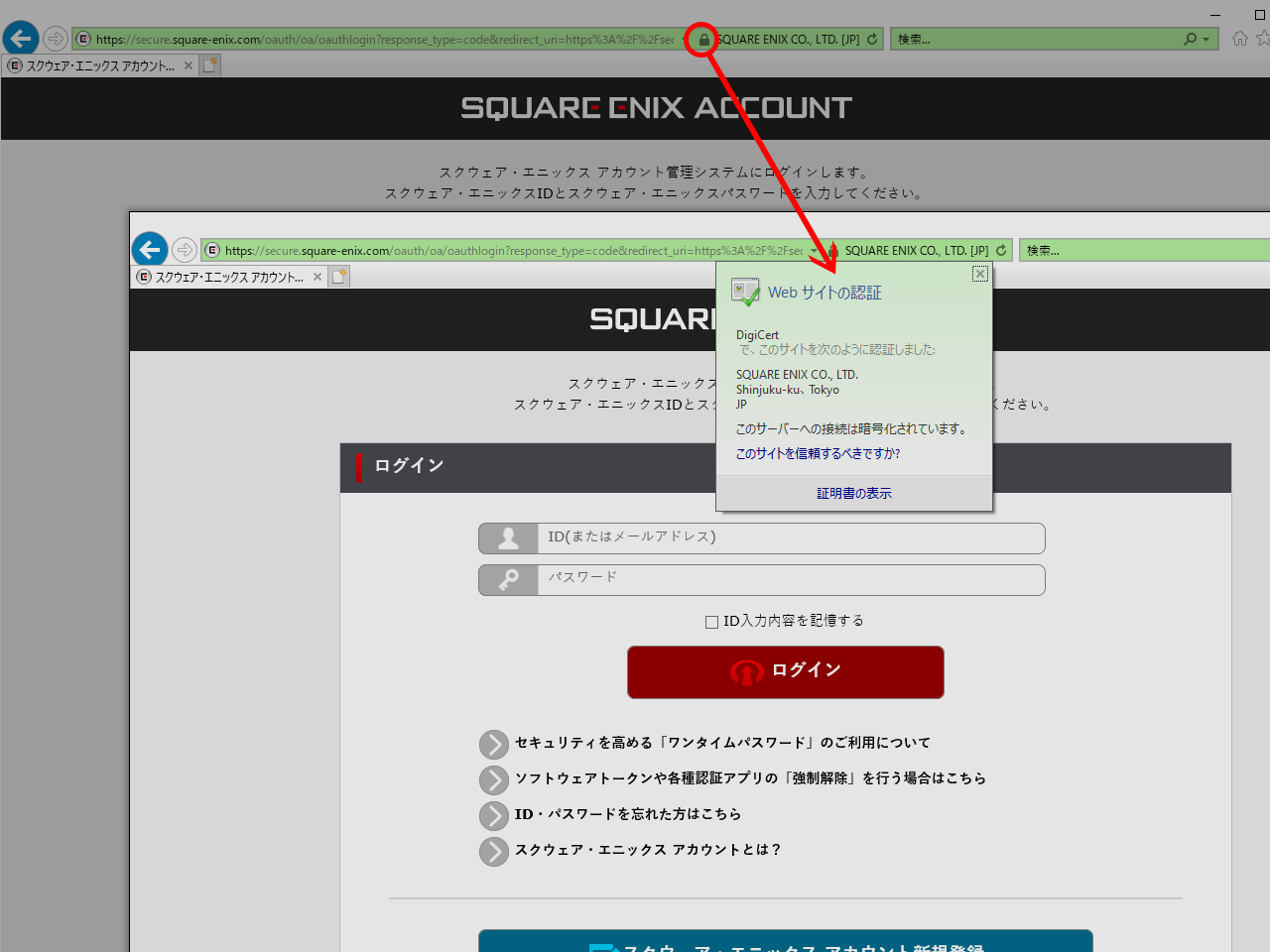
Task: Click the user silhouette icon beside ID field
Action: (x=508, y=538)
